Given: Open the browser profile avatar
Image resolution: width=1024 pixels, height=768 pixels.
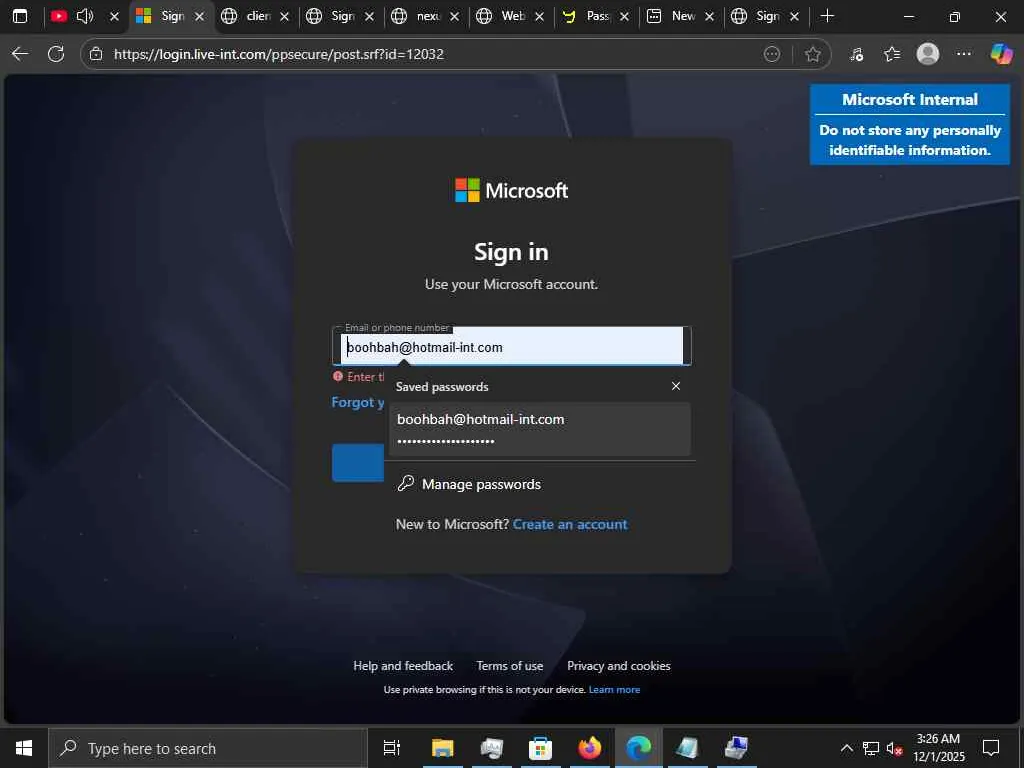Looking at the screenshot, I should (928, 54).
